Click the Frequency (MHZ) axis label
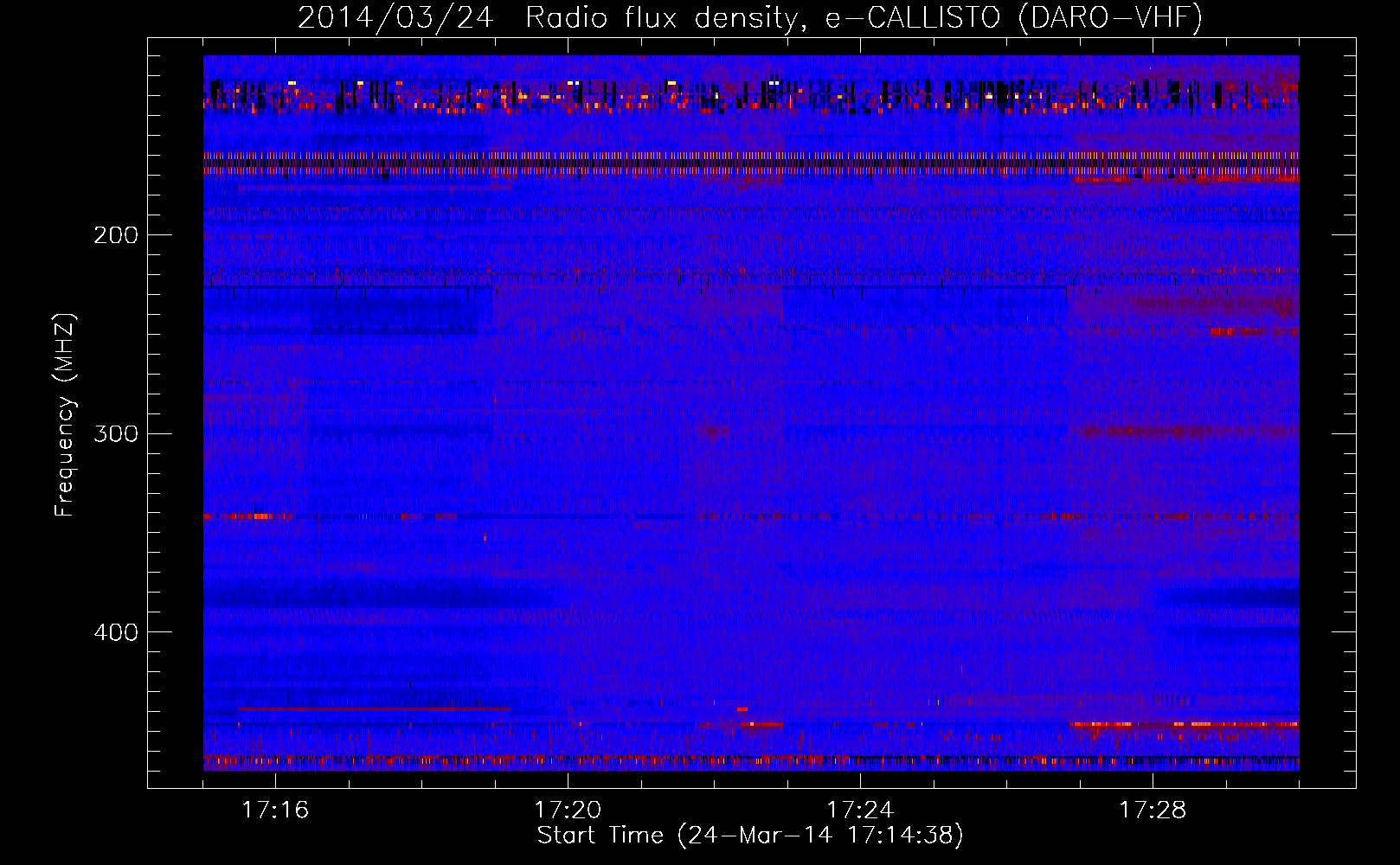Screen dimensions: 1400x865 tap(65, 414)
